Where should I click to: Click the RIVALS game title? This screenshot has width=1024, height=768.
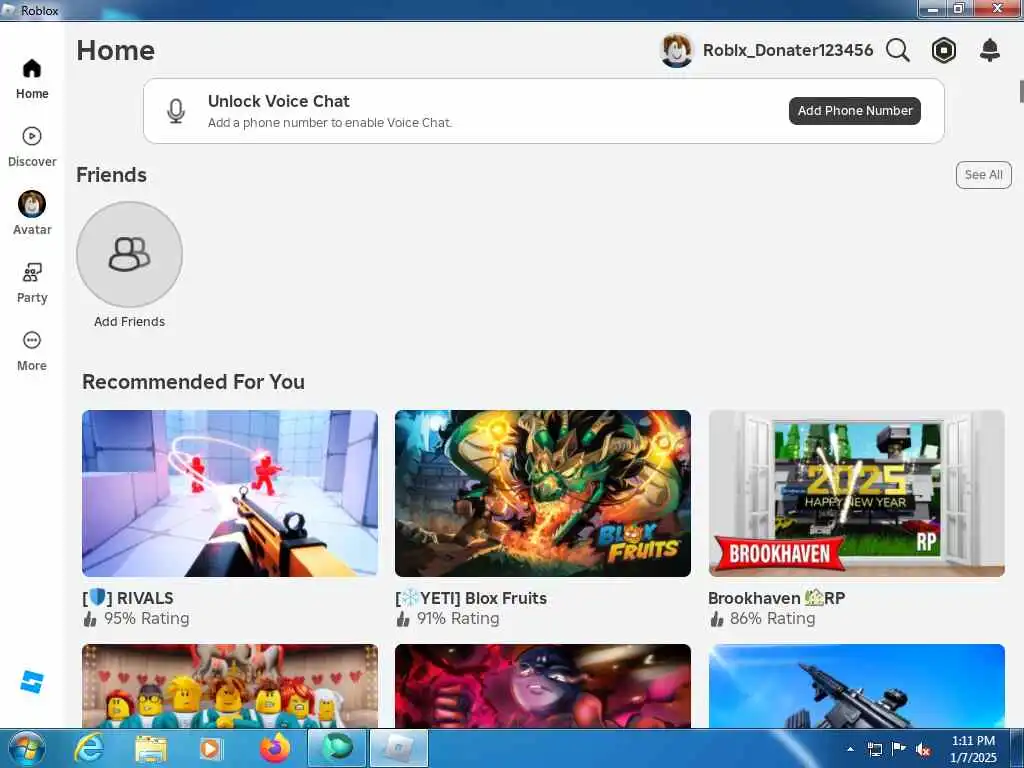(128, 598)
